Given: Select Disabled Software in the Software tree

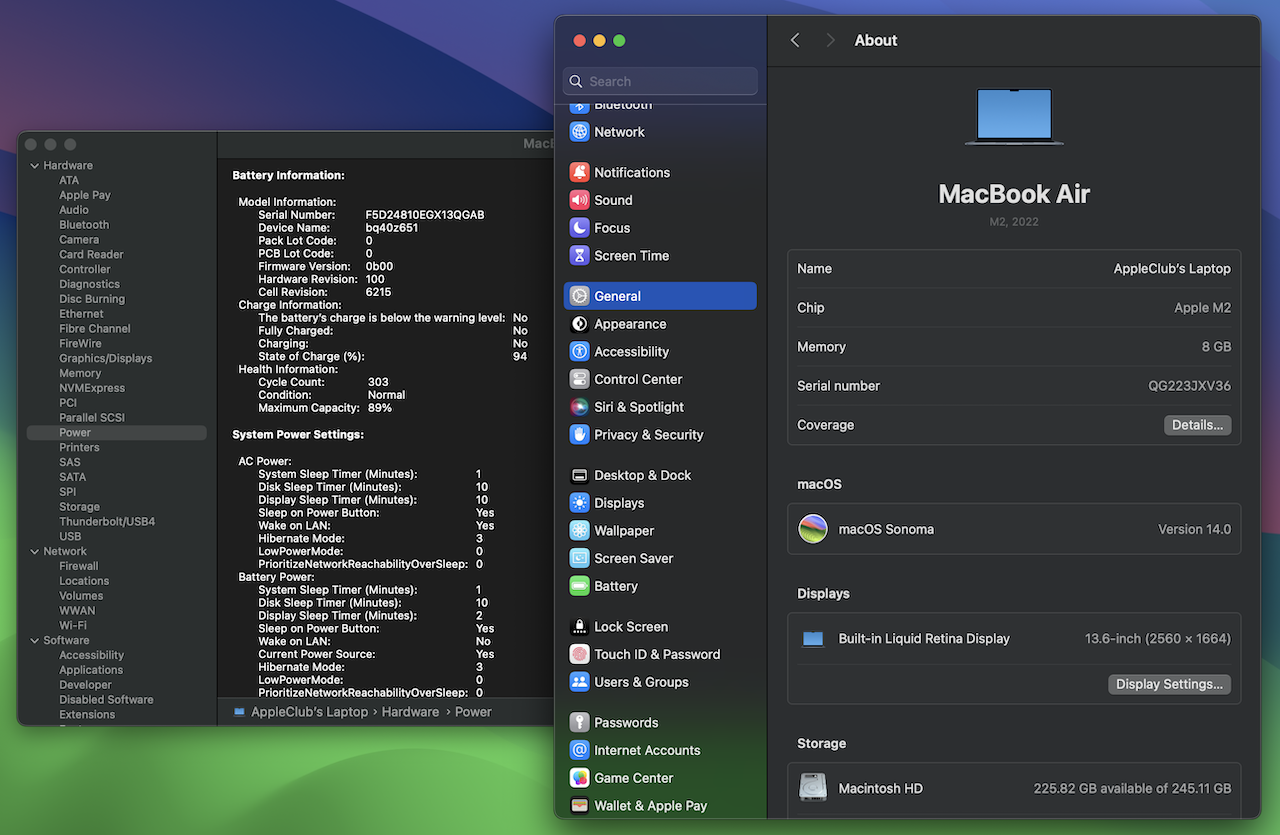Looking at the screenshot, I should coord(106,700).
